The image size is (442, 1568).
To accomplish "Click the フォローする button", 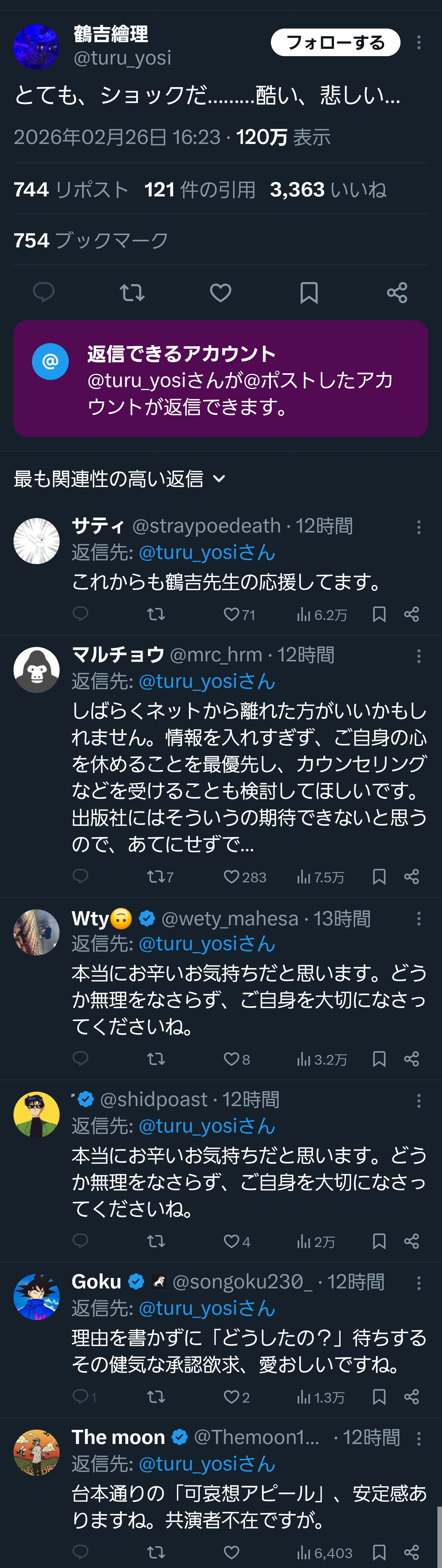I will [x=335, y=43].
